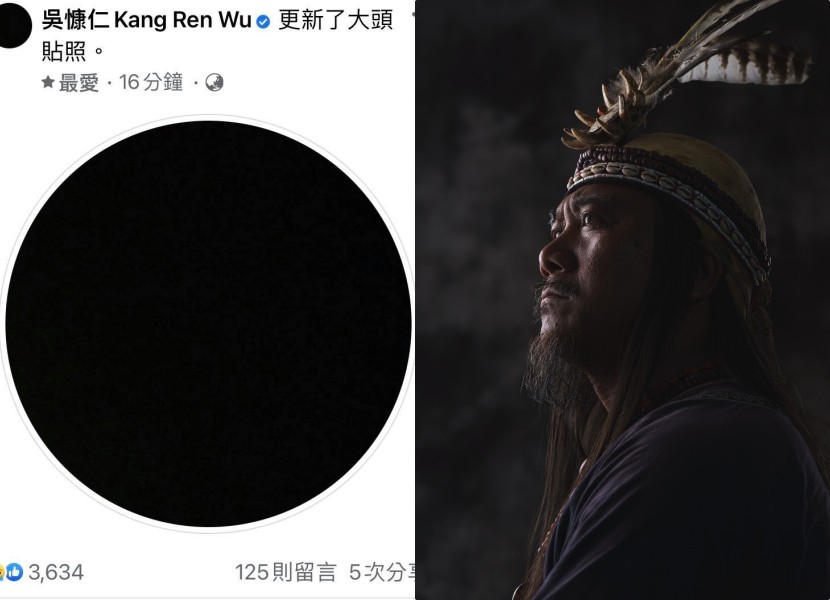The width and height of the screenshot is (830, 600).
Task: Click the feather on the headdress in photo
Action: coord(744,66)
